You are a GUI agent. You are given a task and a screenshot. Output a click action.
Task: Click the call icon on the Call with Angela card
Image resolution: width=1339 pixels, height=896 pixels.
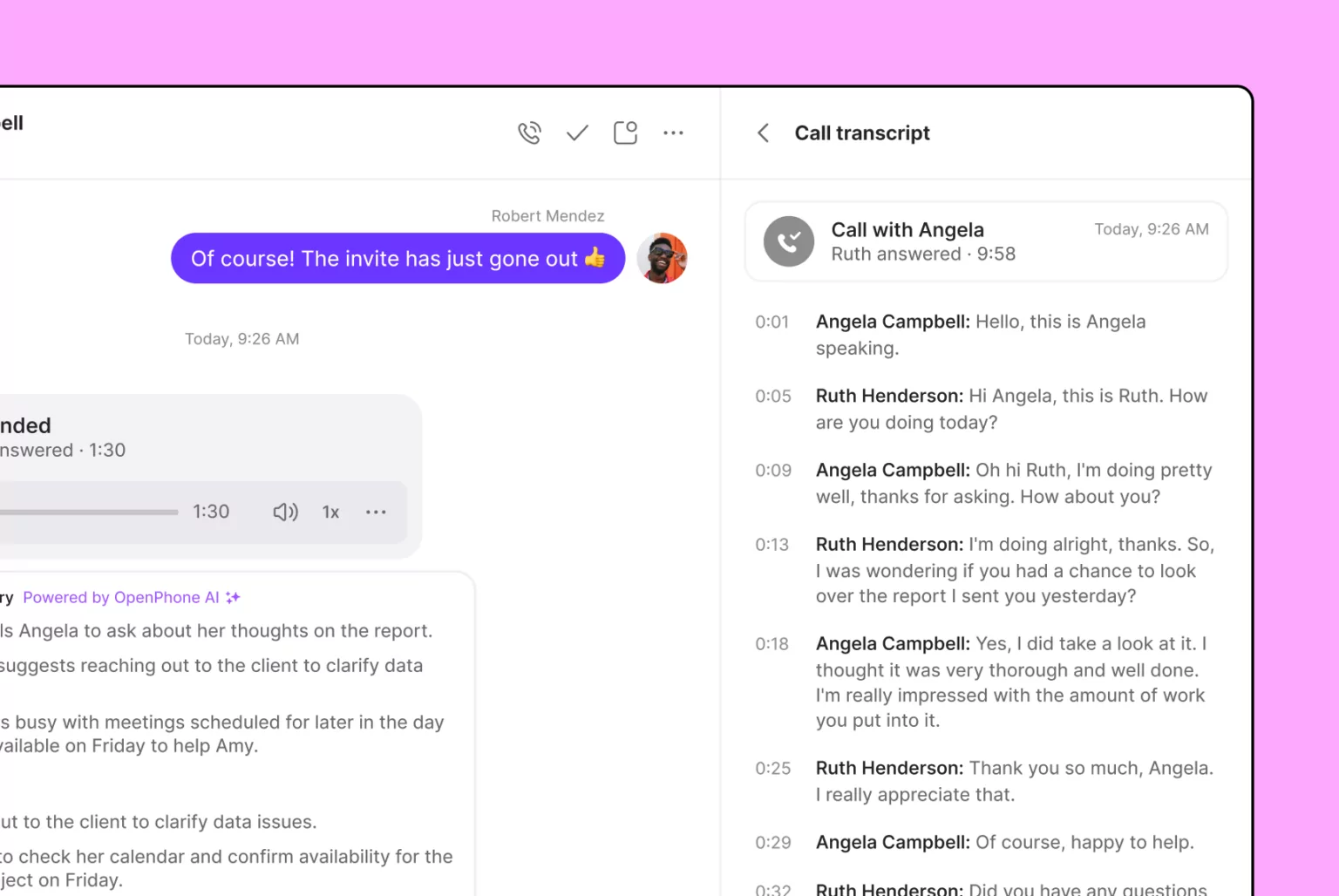(788, 241)
